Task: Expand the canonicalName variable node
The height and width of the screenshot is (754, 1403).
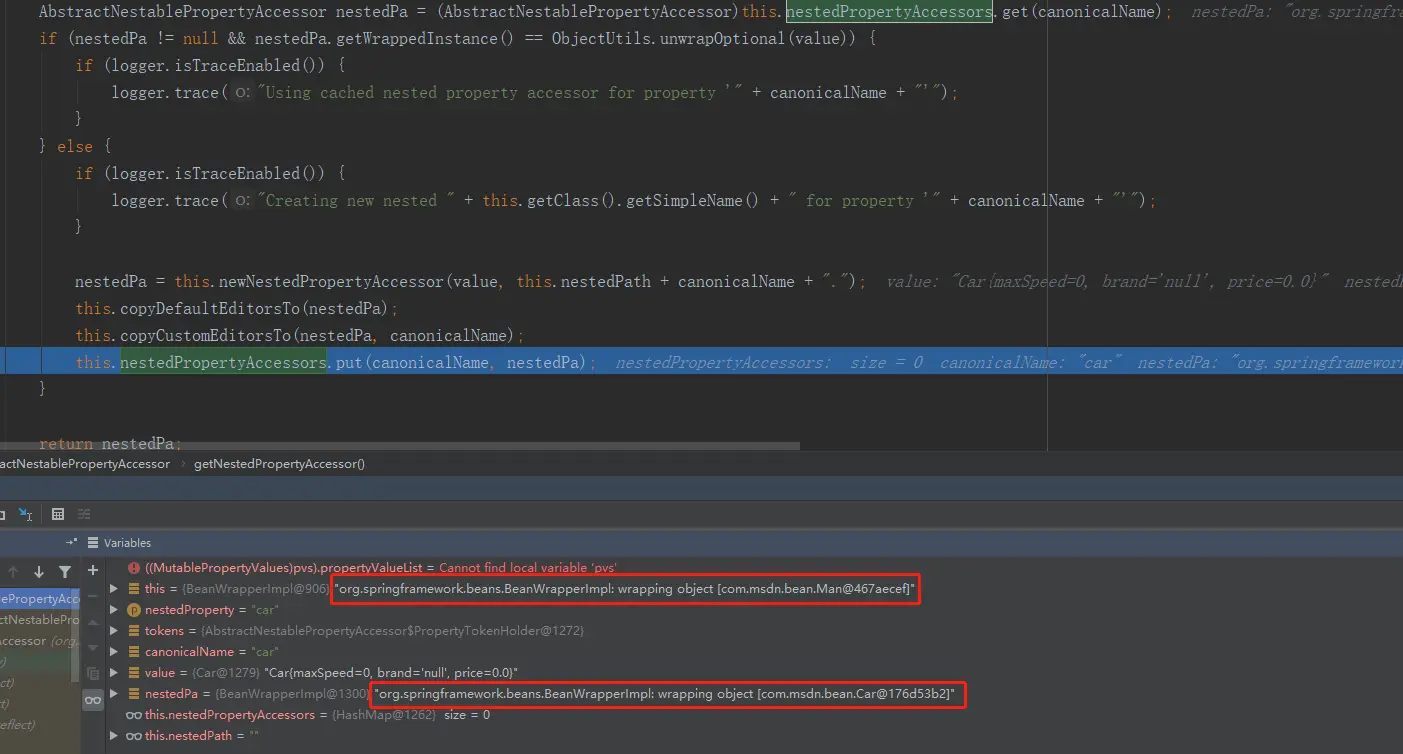Action: click(114, 652)
